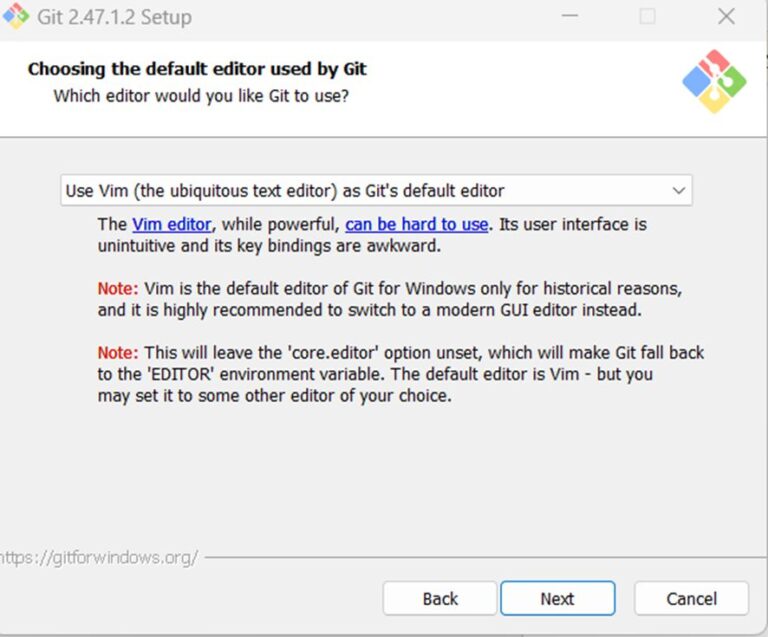The image size is (768, 637).
Task: Follow the 'can be hard to use' link
Action: [x=416, y=224]
